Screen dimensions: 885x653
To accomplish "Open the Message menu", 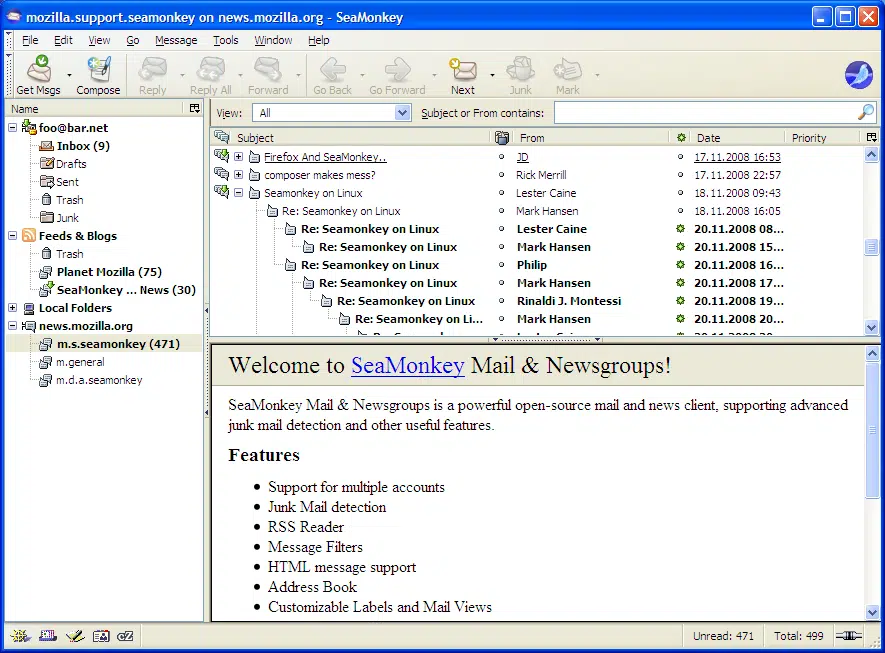I will coord(176,40).
